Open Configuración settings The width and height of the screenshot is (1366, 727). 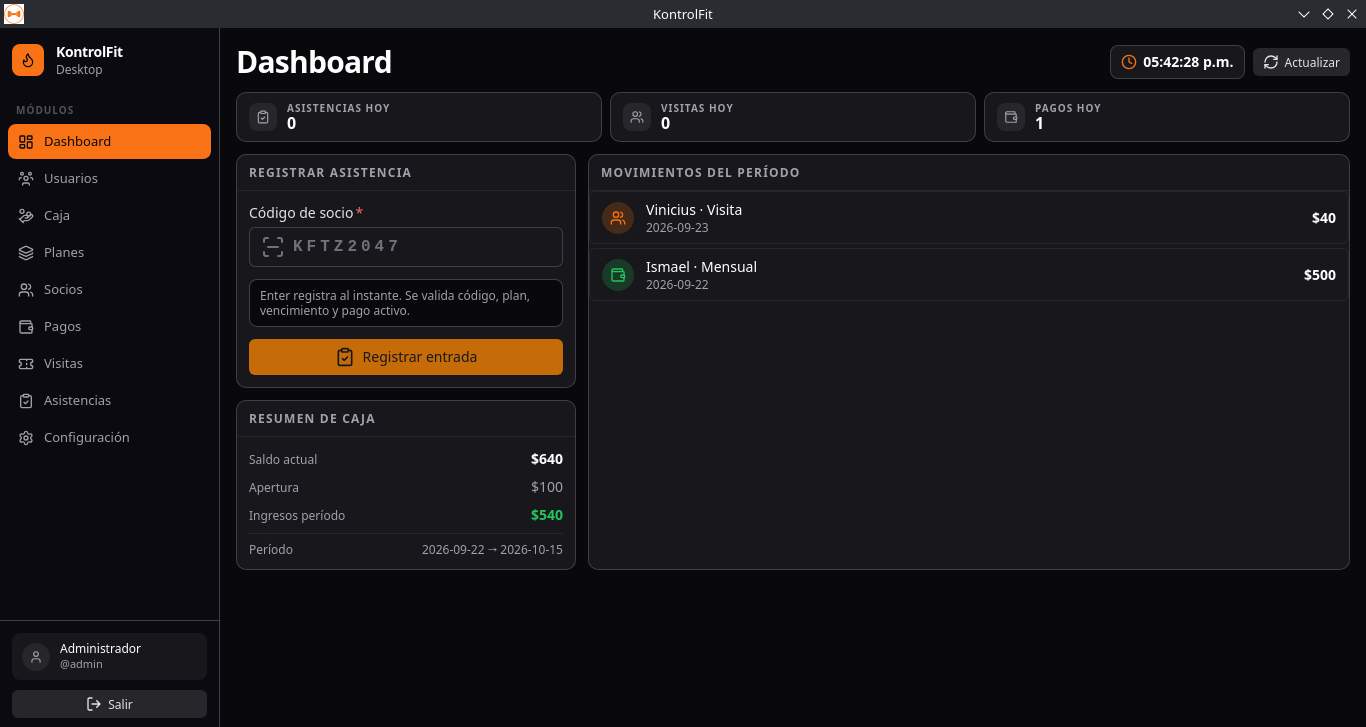click(110, 438)
